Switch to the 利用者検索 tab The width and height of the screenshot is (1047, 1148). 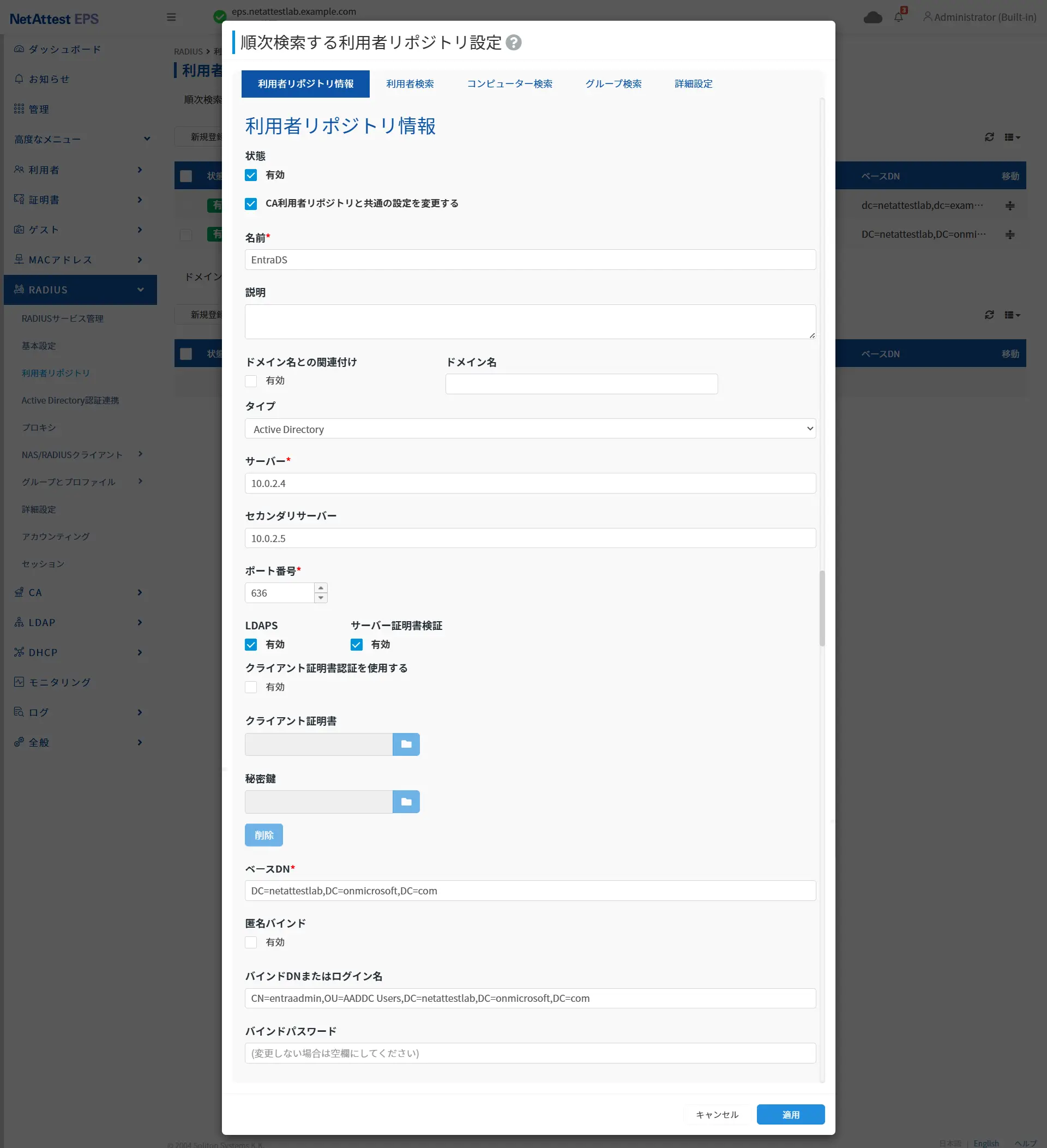410,83
